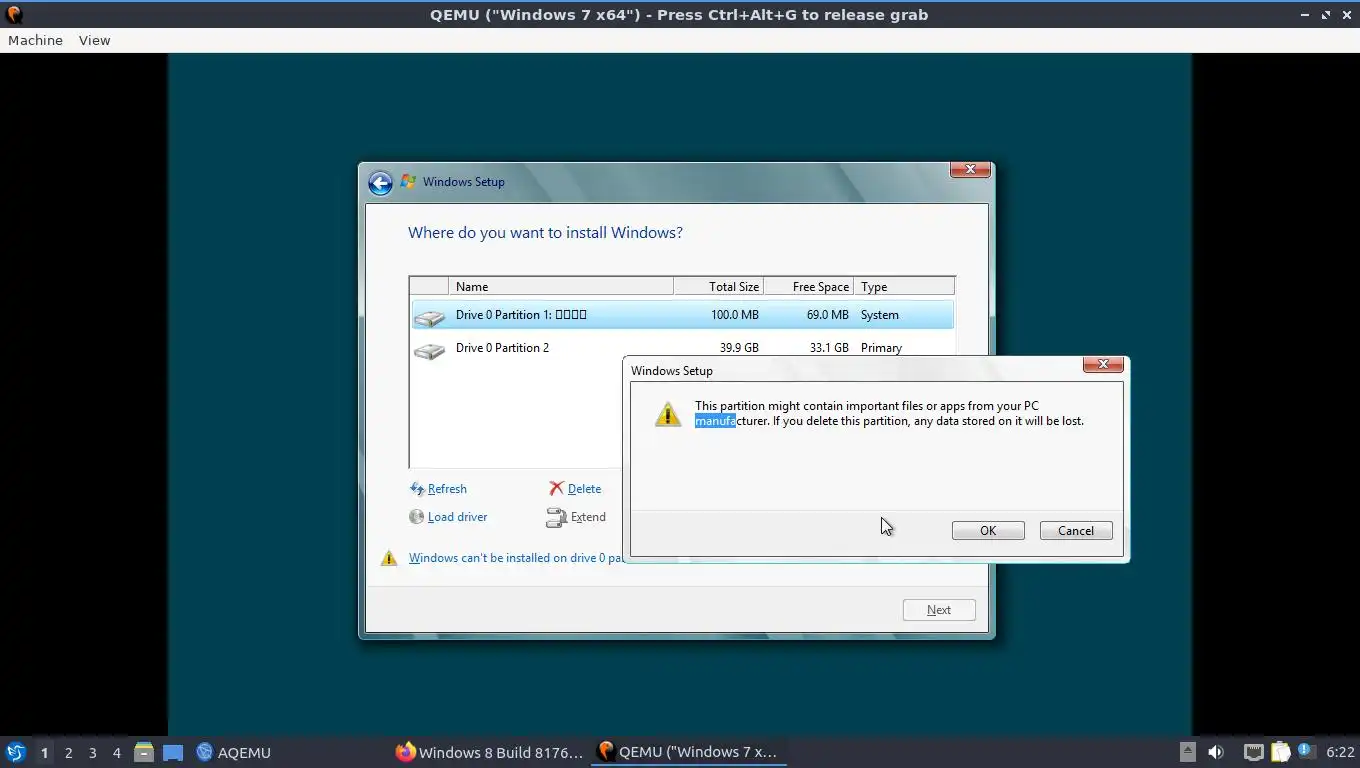
Task: Click the Load driver link
Action: click(x=458, y=517)
